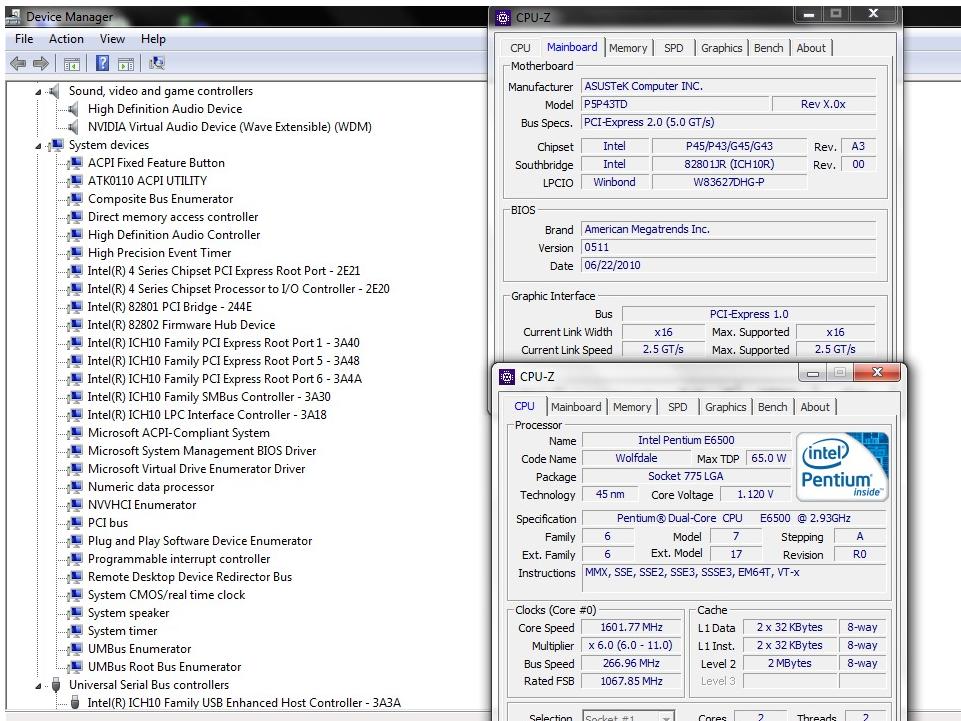Click the ASUSTeK Computer INC. manufacturer field
The image size is (961, 721).
click(727, 86)
